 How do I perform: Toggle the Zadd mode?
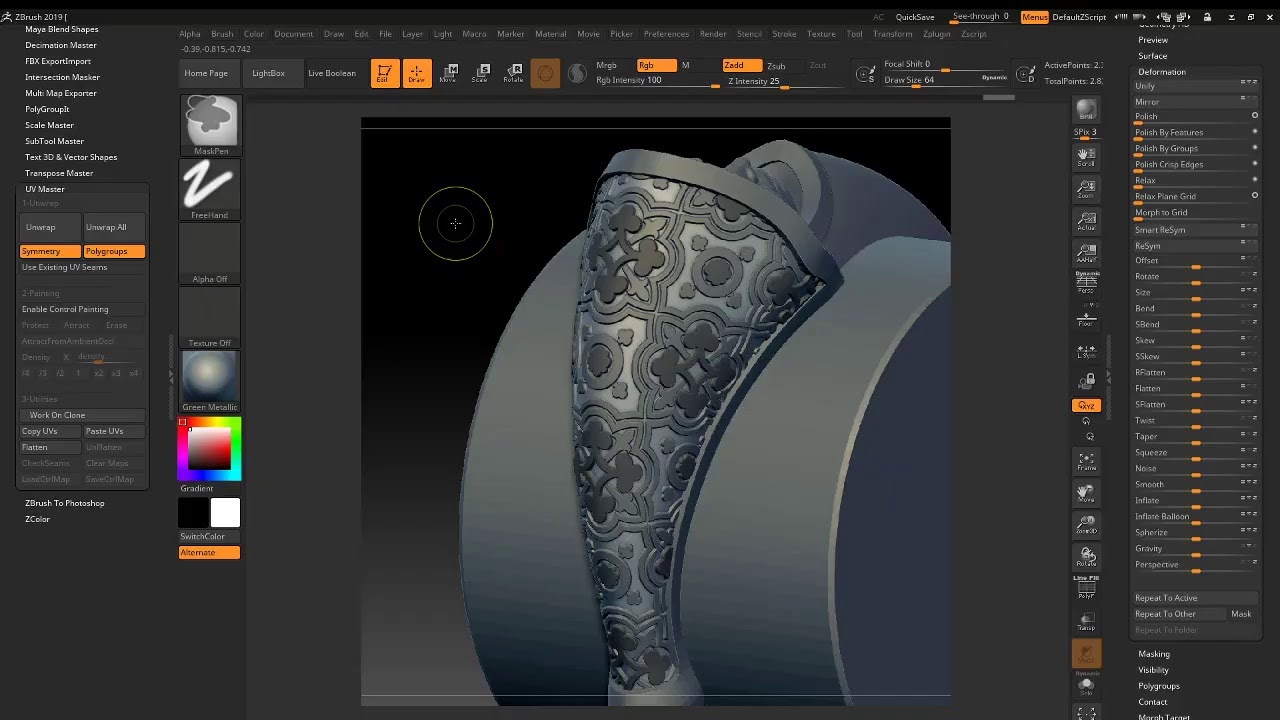tap(742, 65)
